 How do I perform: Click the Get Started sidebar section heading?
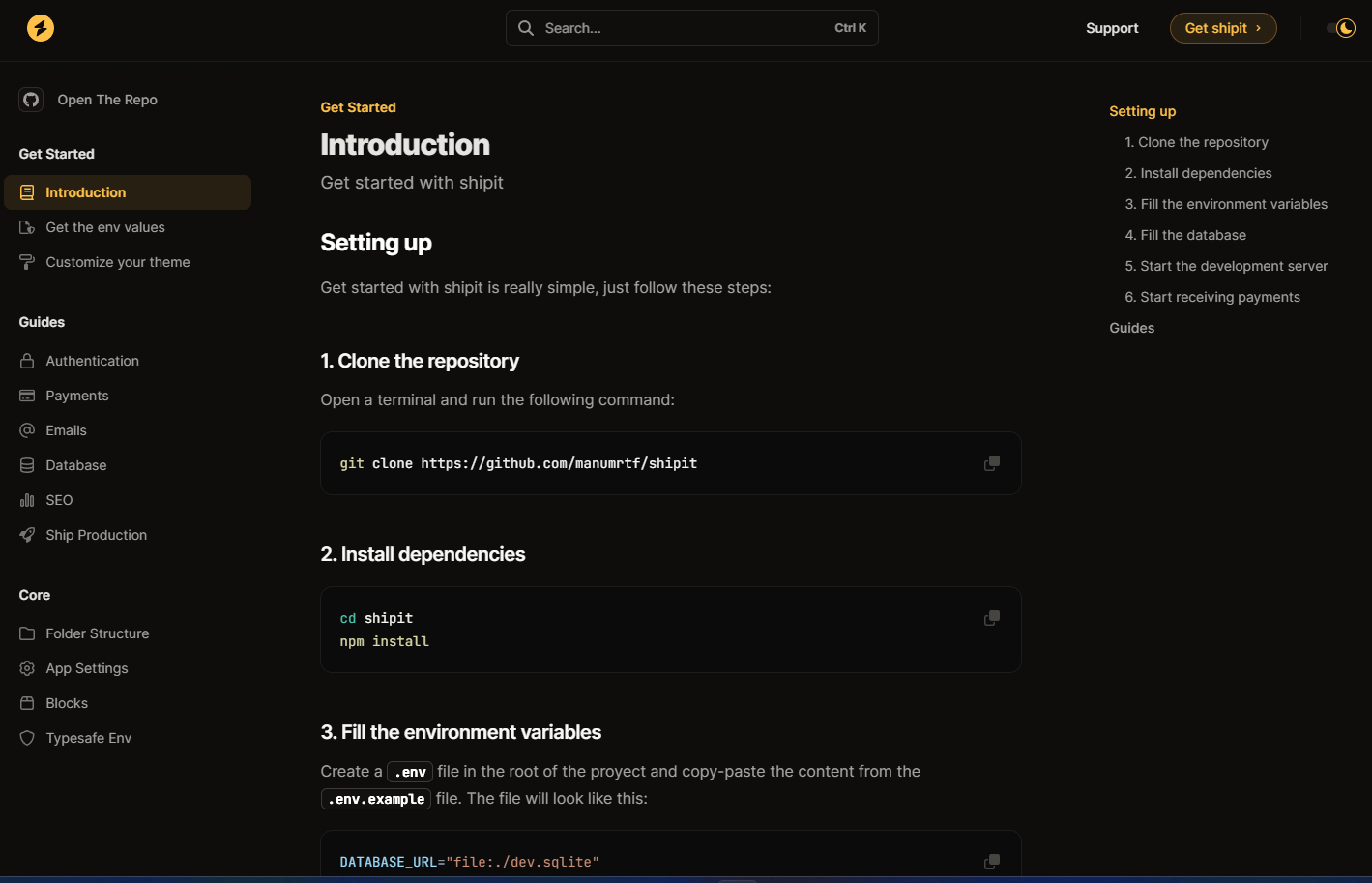point(57,154)
